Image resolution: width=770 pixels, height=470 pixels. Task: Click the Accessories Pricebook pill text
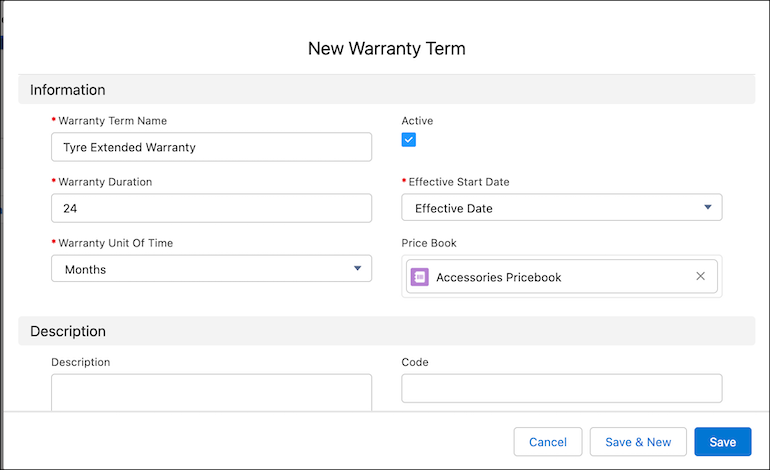tap(498, 277)
